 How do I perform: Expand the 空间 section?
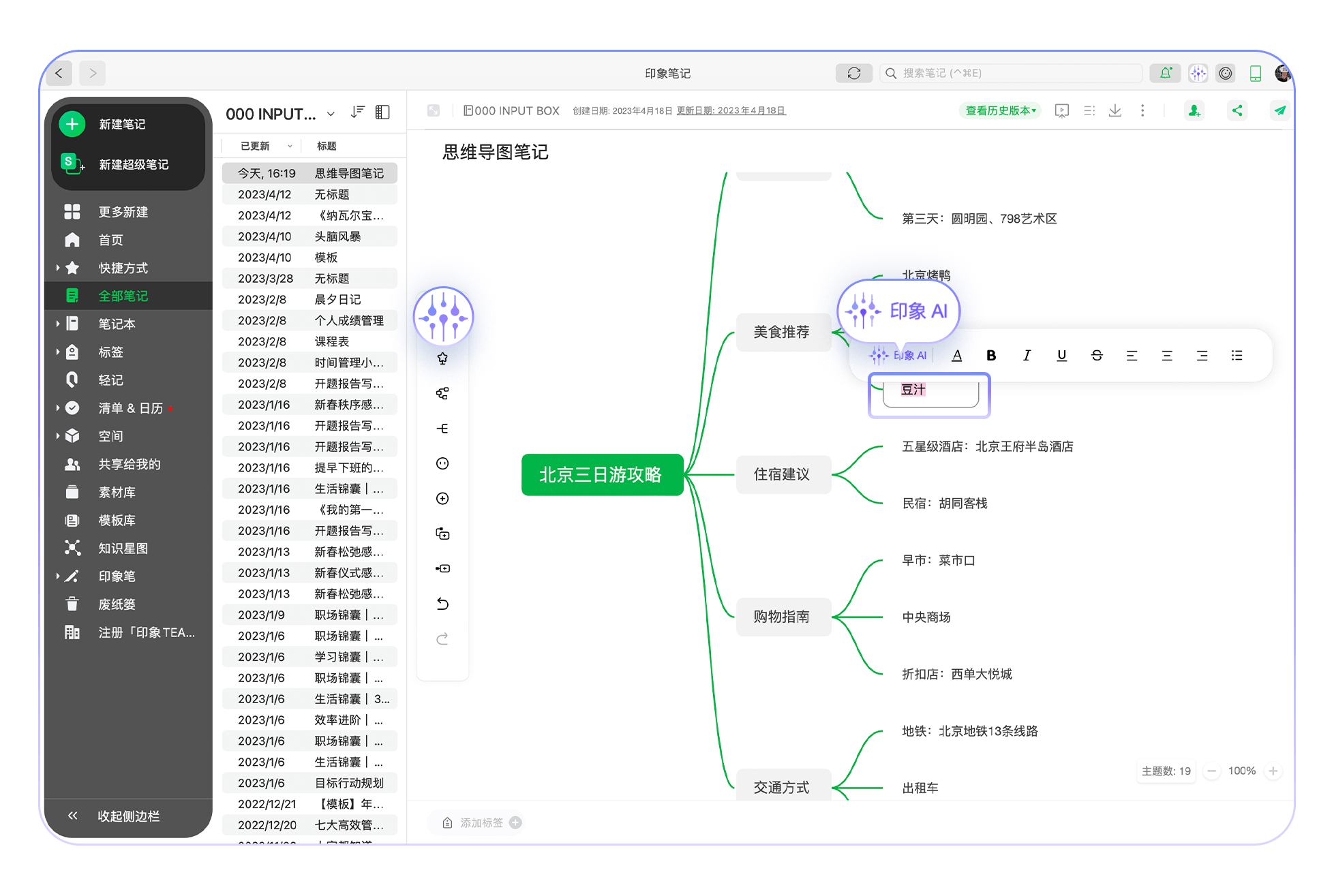[58, 436]
